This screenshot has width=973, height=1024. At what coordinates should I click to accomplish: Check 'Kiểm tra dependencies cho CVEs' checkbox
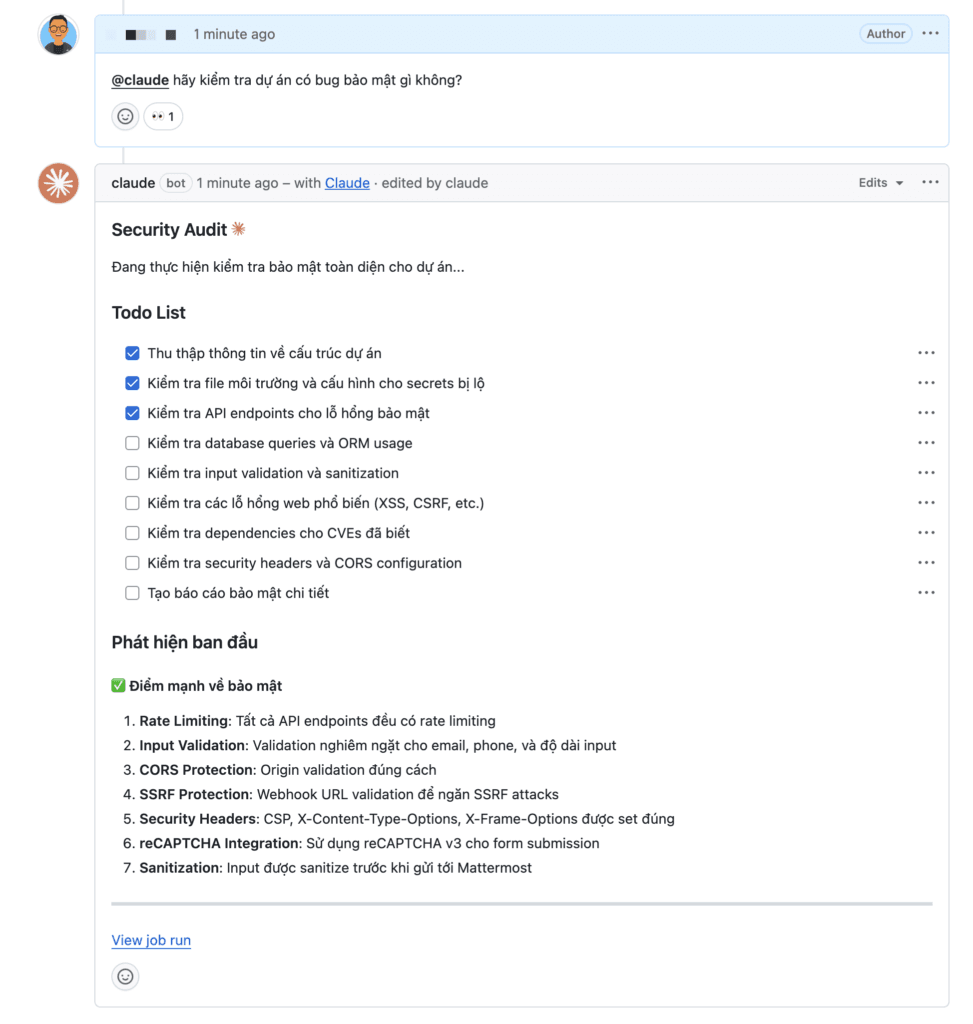[x=132, y=533]
